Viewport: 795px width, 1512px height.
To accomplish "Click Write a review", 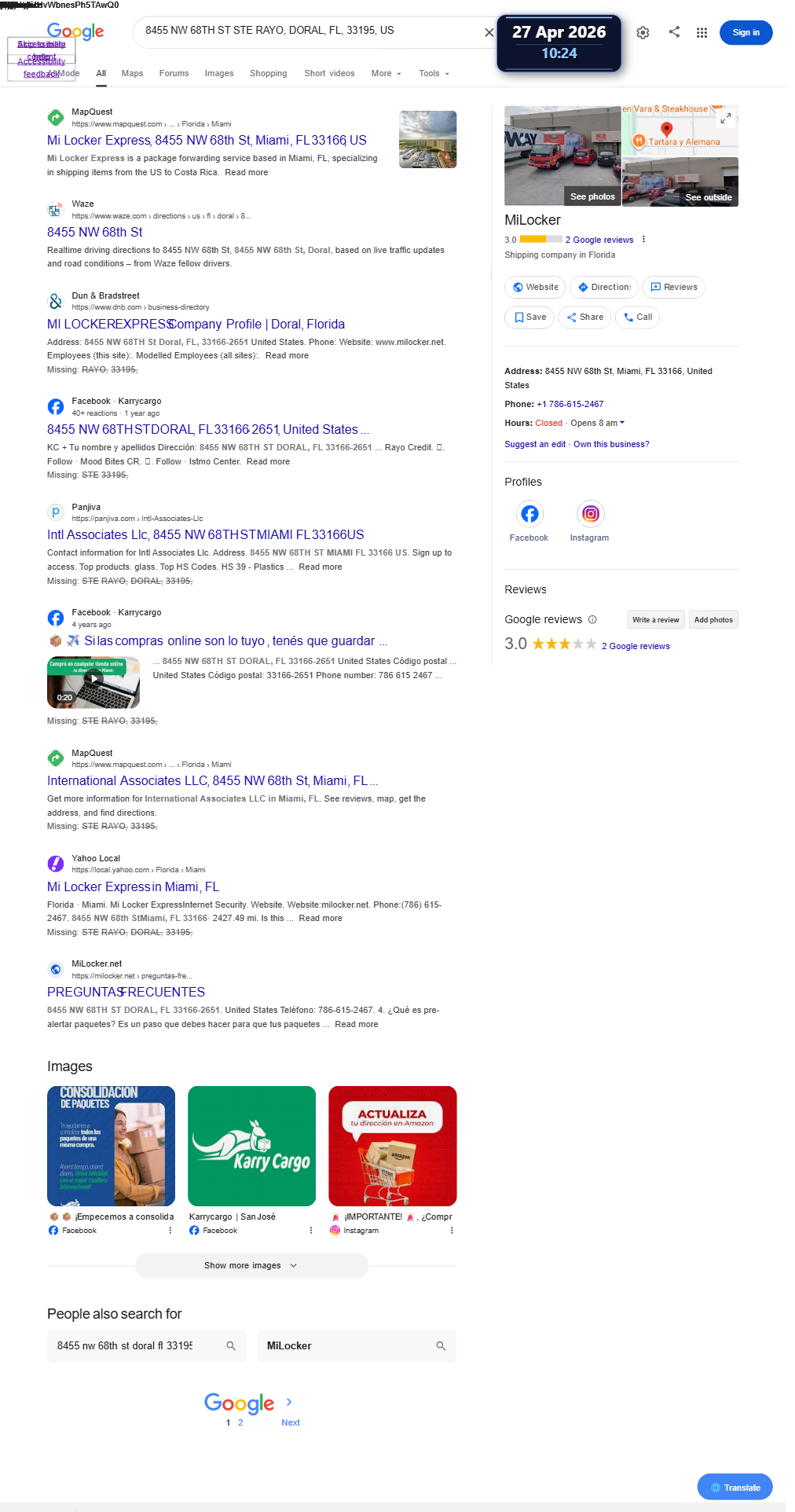I will [x=655, y=619].
